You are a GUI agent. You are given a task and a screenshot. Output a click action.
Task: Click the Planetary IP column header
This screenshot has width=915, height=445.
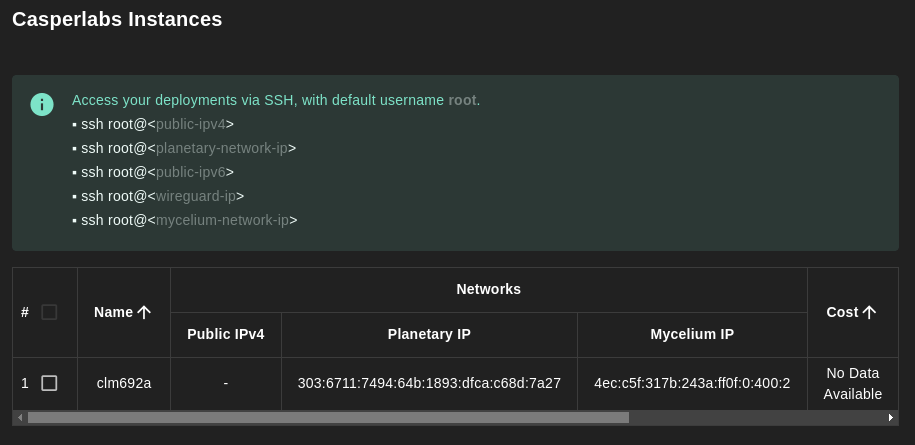(x=429, y=334)
